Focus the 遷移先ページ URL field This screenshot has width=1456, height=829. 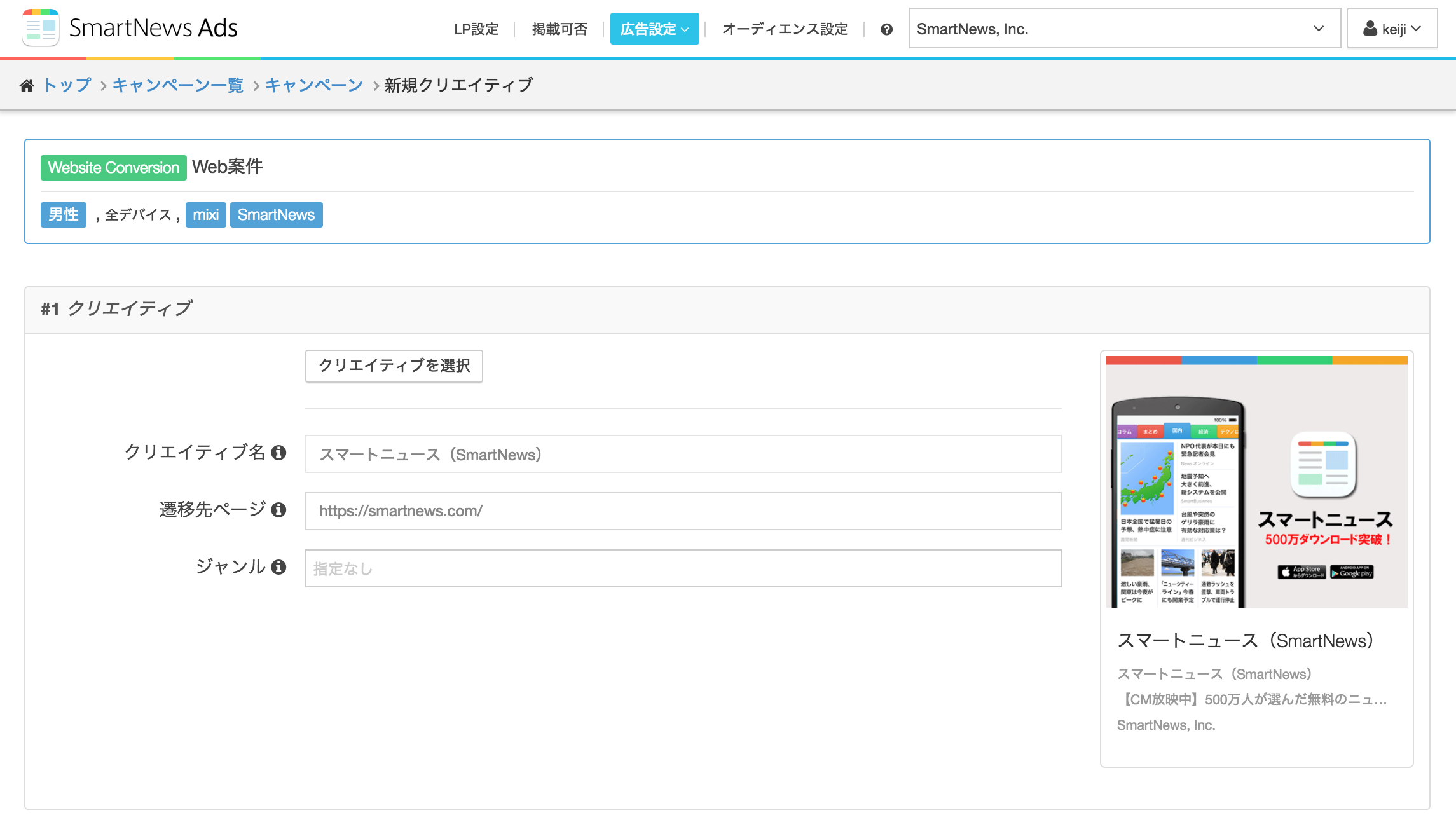(683, 511)
